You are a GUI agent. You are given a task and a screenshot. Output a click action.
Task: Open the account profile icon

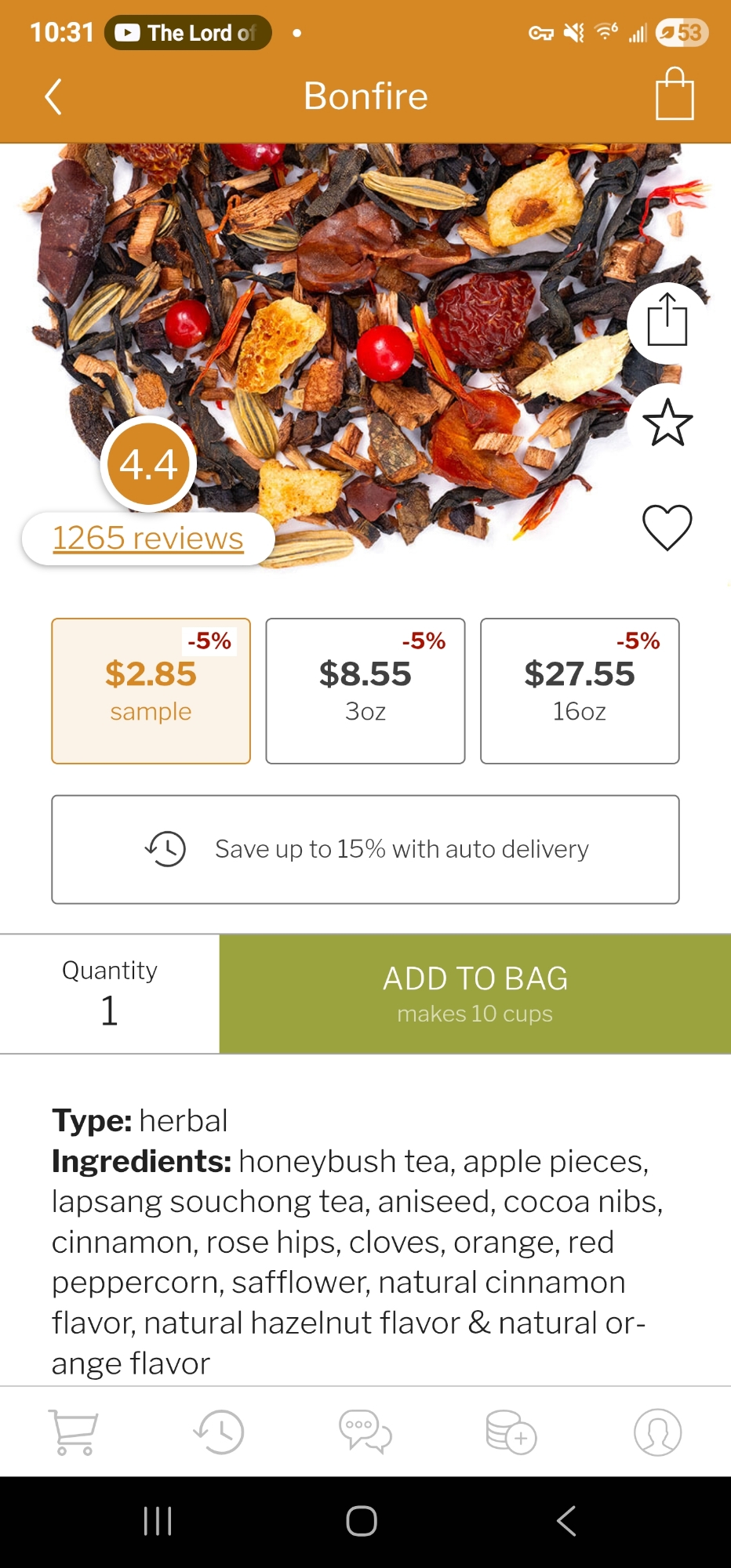(x=657, y=1432)
